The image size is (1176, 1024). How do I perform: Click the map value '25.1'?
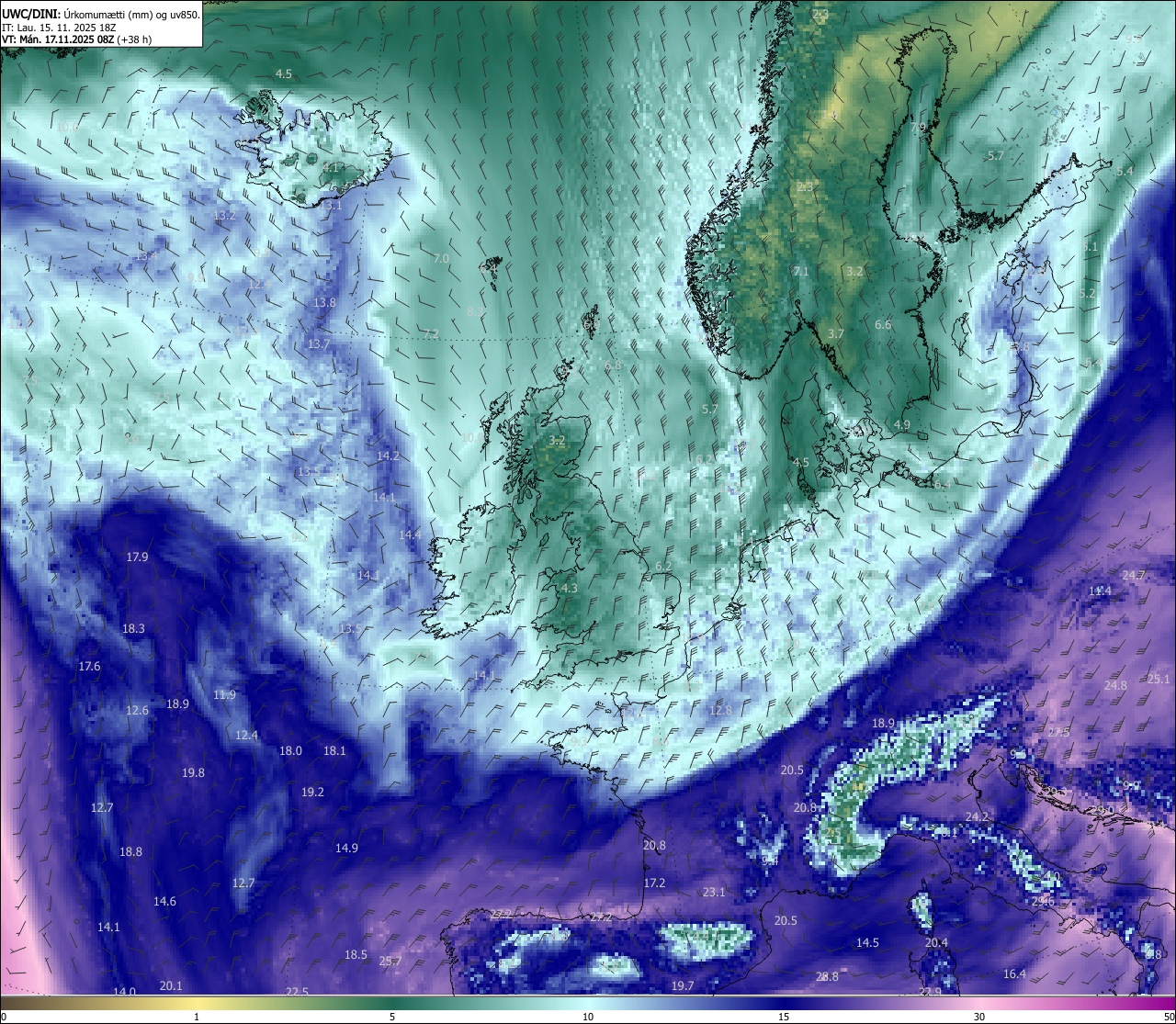point(1159,679)
